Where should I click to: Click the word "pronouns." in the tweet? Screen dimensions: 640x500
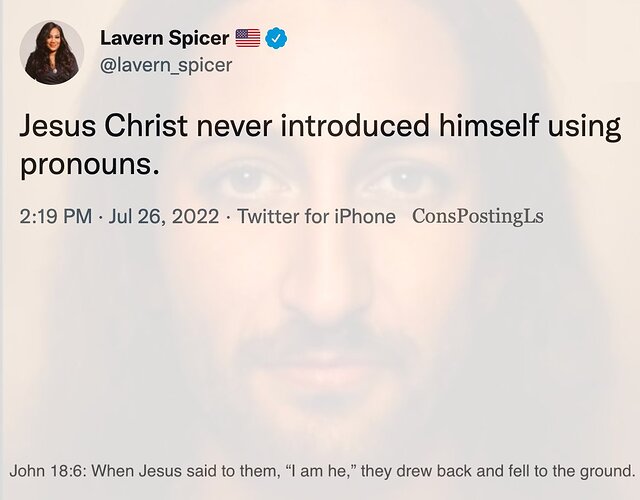pos(90,164)
